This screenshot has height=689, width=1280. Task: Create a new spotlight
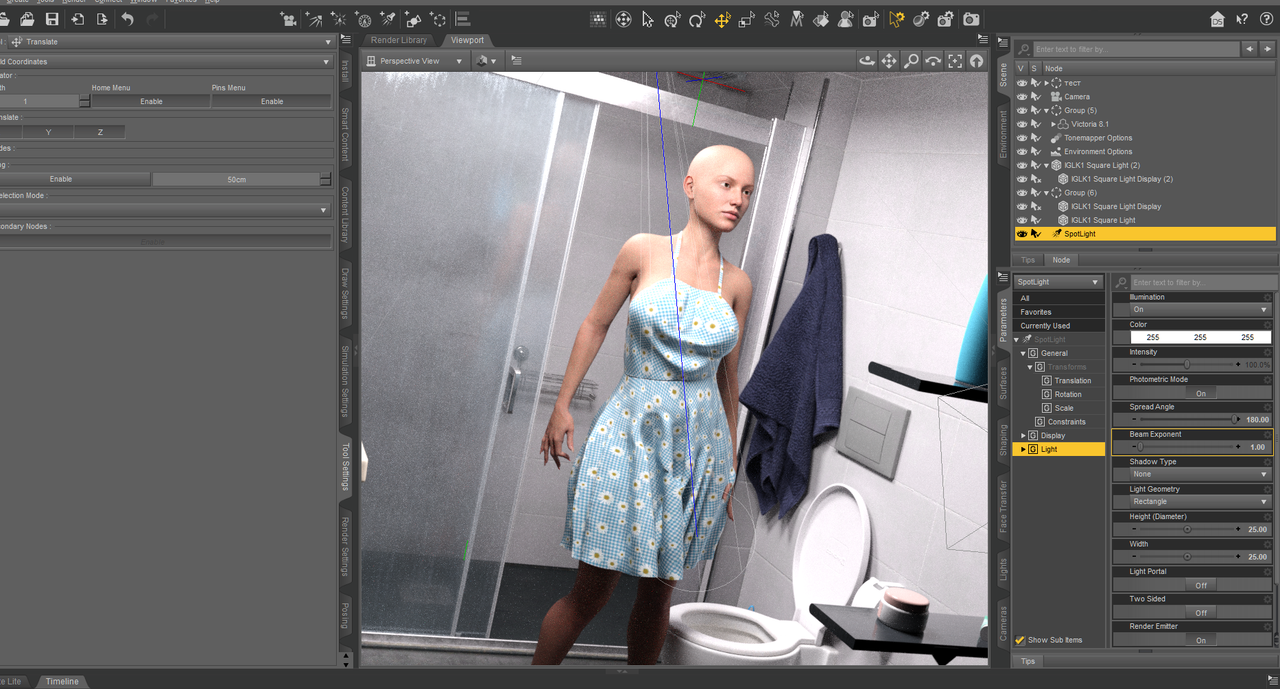(x=388, y=19)
